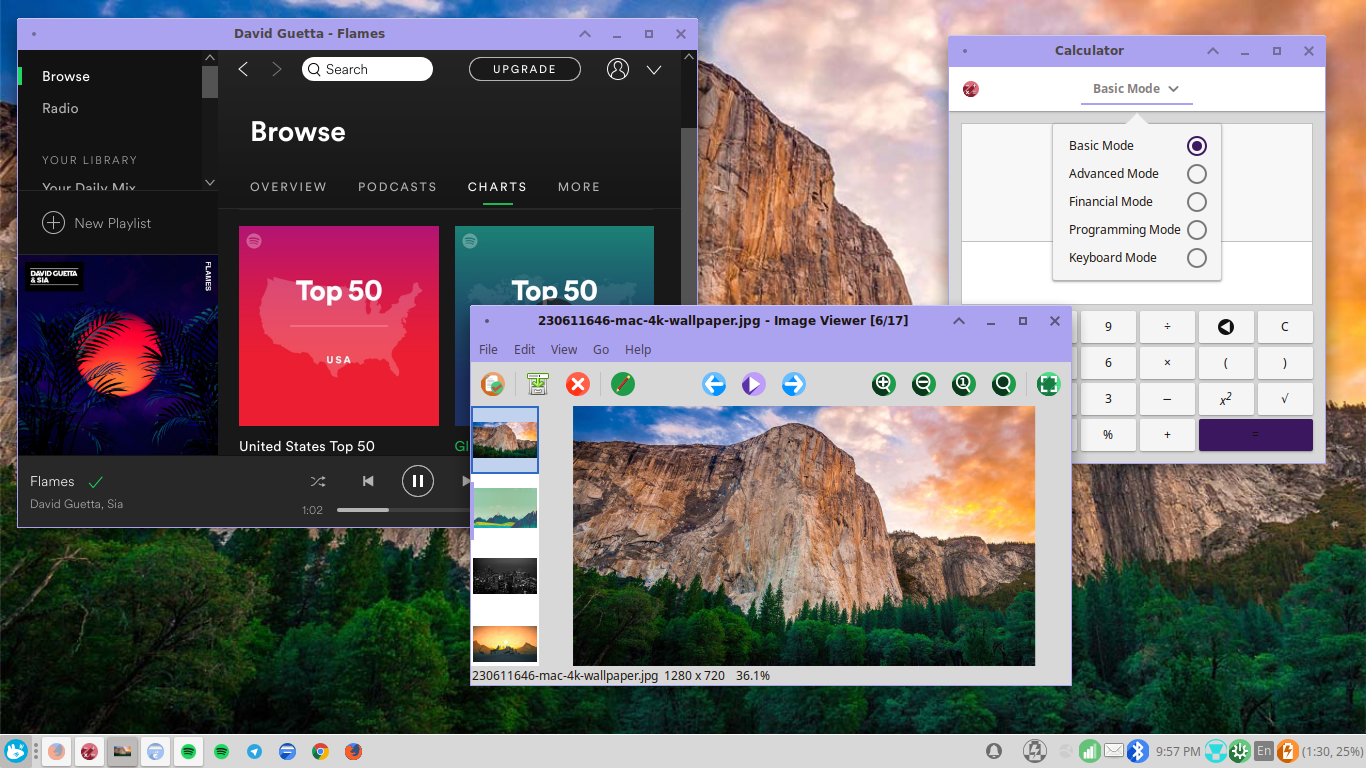Open the United States Top 50 title link
The height and width of the screenshot is (768, 1366).
[x=307, y=447]
